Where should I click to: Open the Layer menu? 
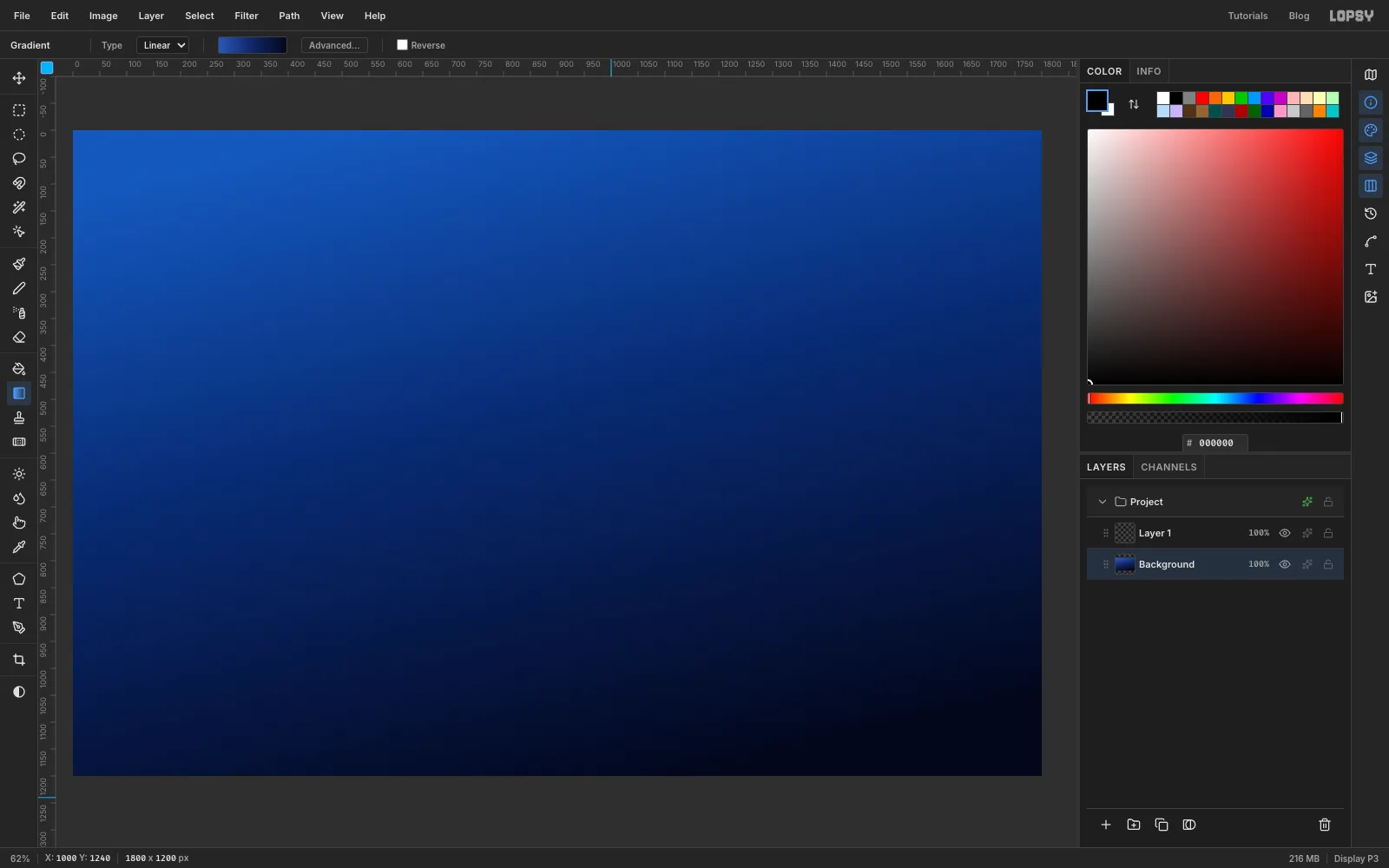coord(151,16)
